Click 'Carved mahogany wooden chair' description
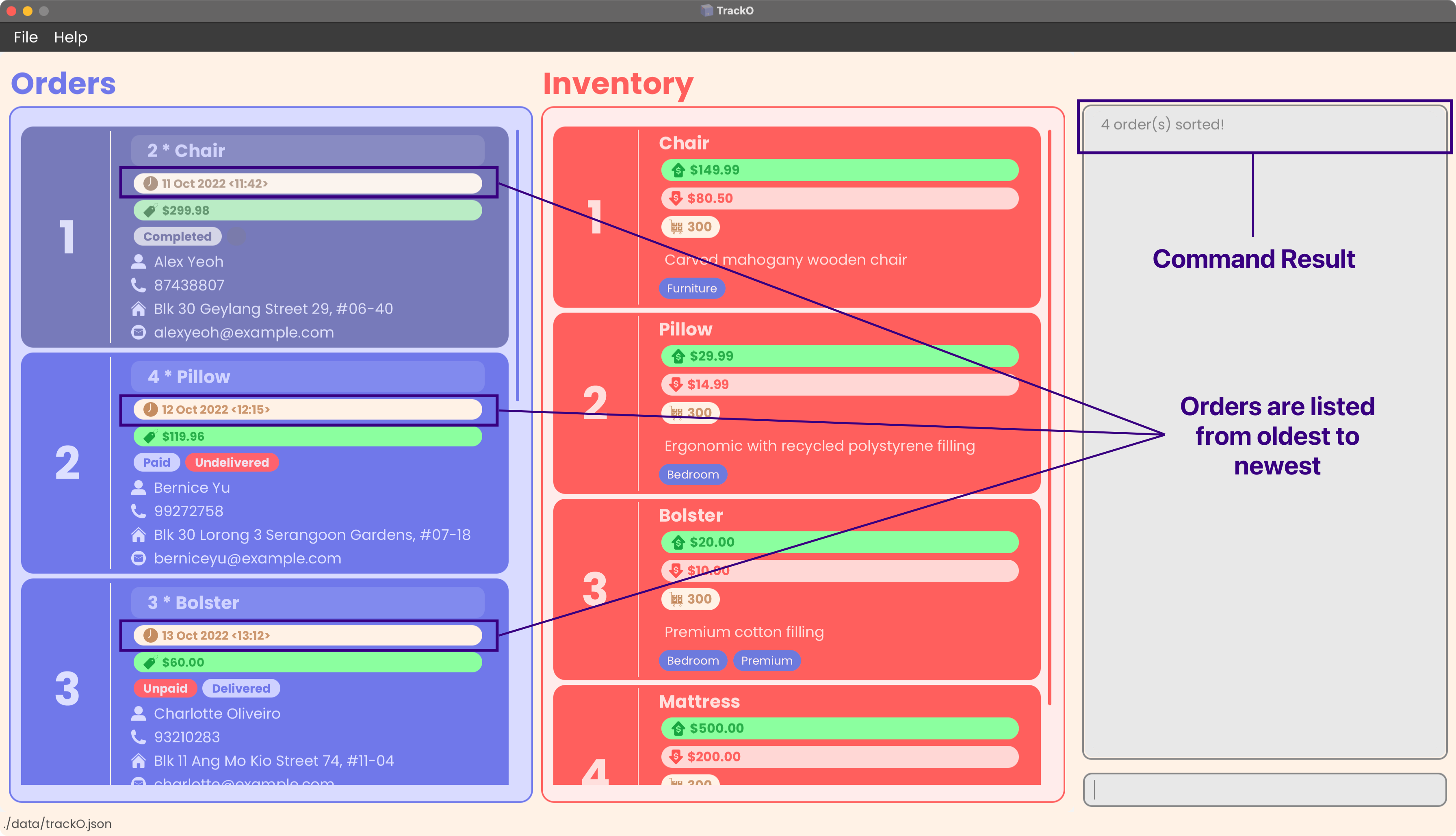This screenshot has width=1456, height=836. click(x=785, y=260)
